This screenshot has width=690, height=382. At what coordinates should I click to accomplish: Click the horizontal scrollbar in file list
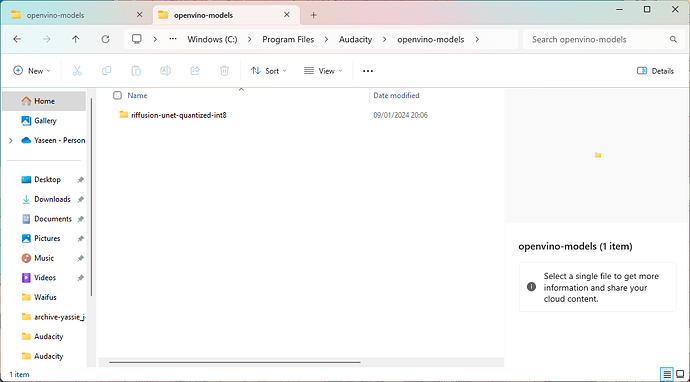pyautogui.click(x=235, y=363)
